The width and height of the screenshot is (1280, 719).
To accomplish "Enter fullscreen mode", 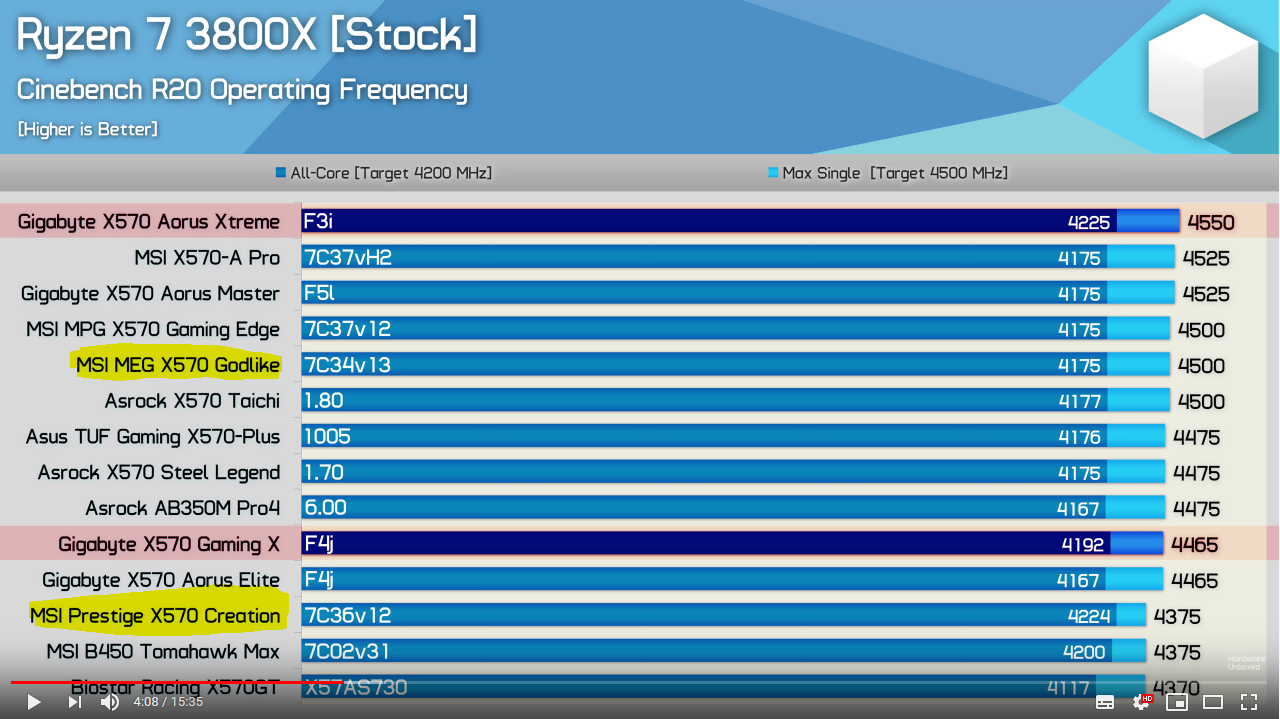I will 1249,702.
